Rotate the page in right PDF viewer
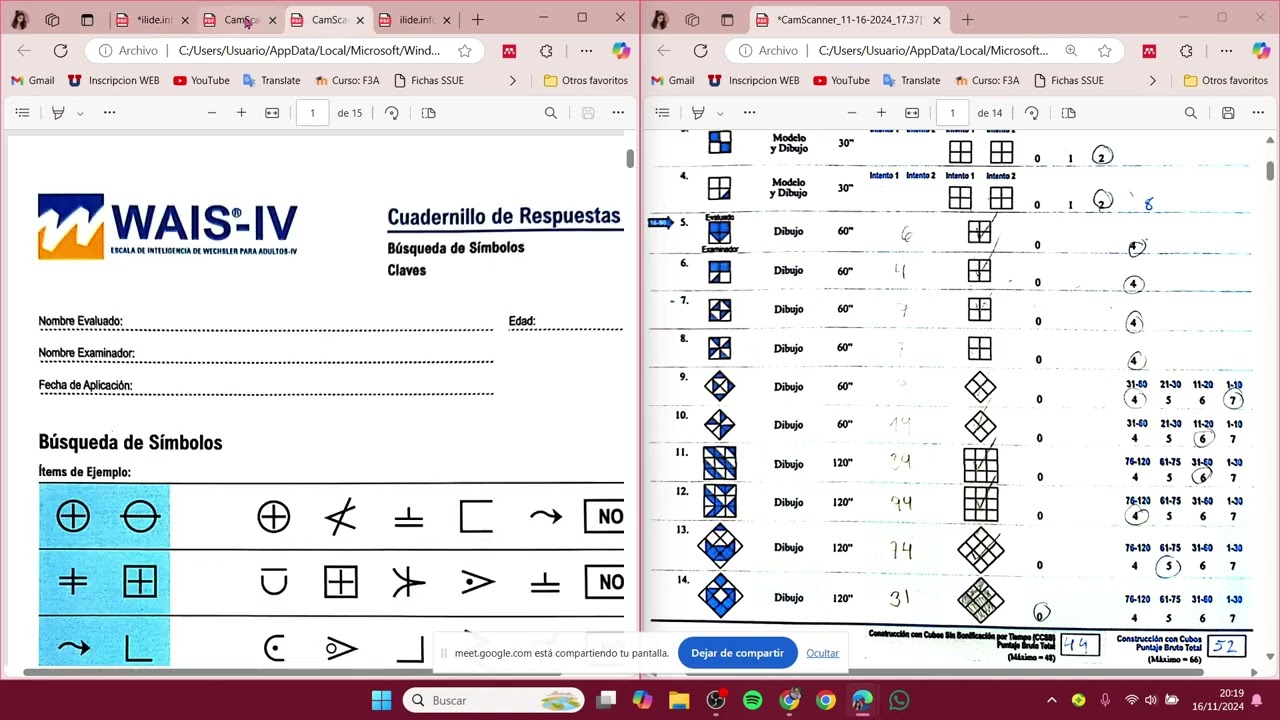The width and height of the screenshot is (1280, 720). 1032,113
